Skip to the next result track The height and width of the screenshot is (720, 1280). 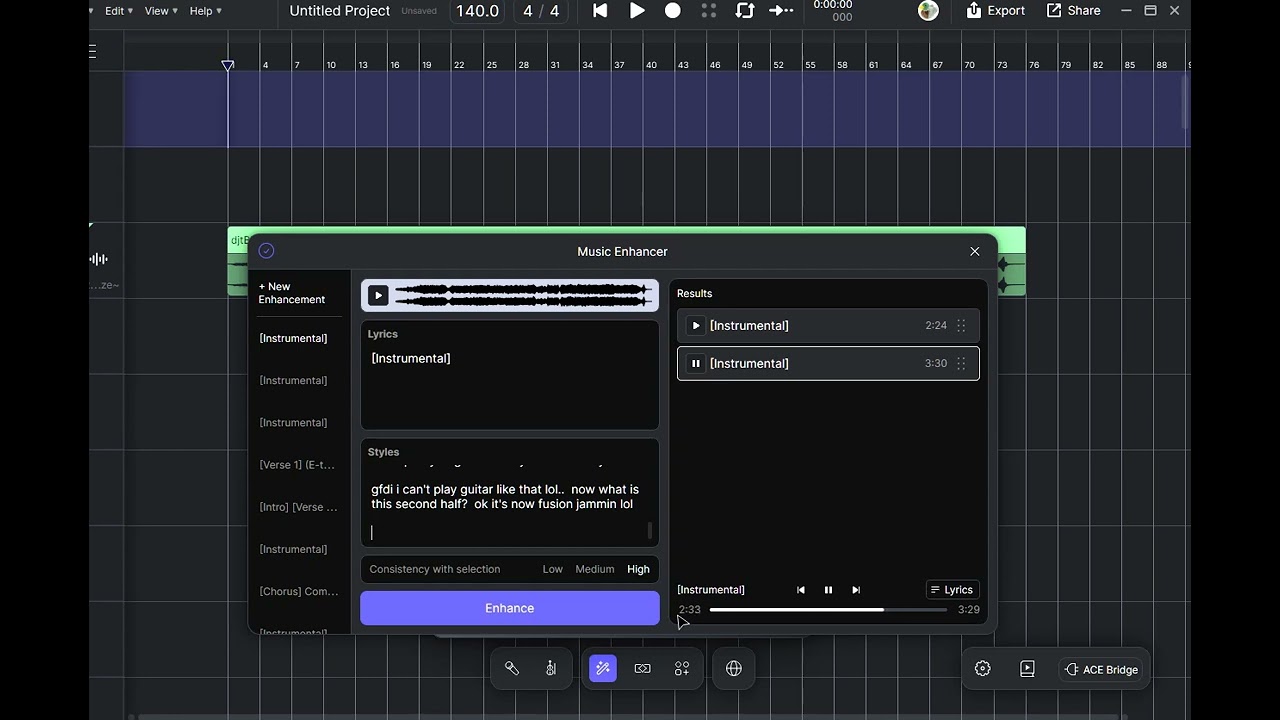[x=856, y=590]
